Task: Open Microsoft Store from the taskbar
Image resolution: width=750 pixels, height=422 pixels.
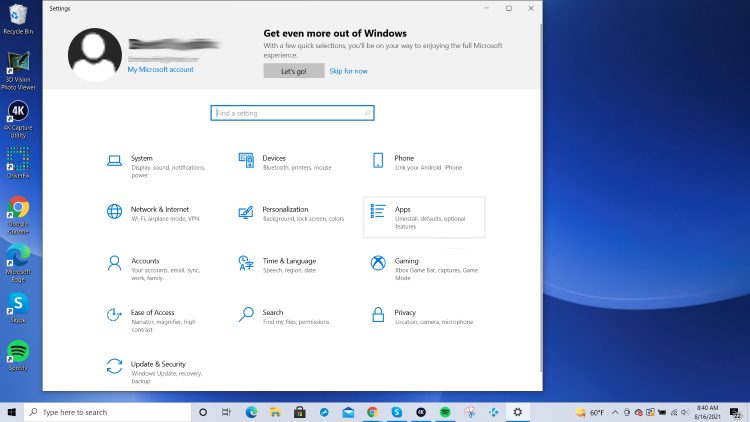Action: pos(300,412)
